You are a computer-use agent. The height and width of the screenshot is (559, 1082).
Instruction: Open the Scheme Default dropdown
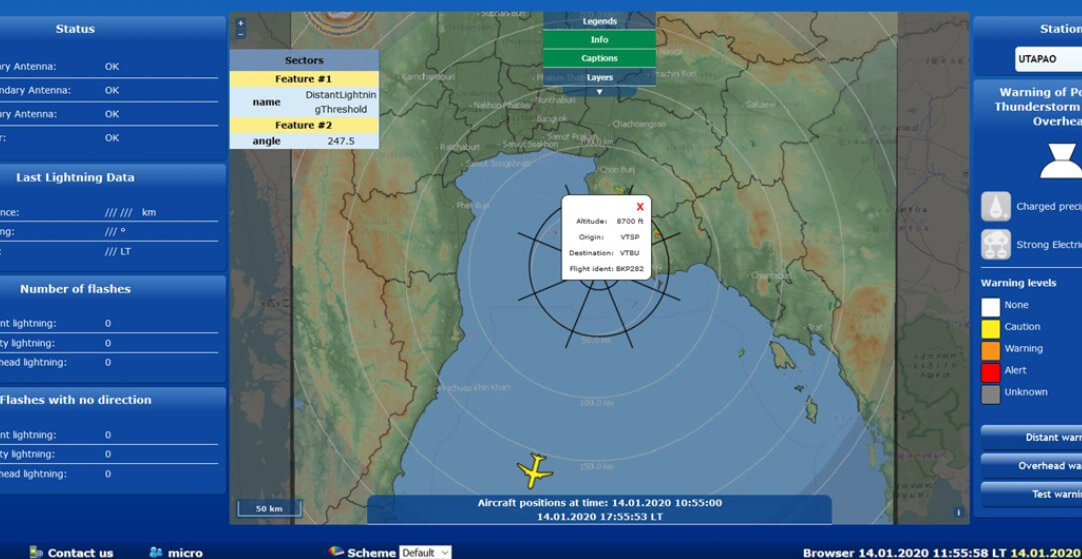click(x=425, y=552)
